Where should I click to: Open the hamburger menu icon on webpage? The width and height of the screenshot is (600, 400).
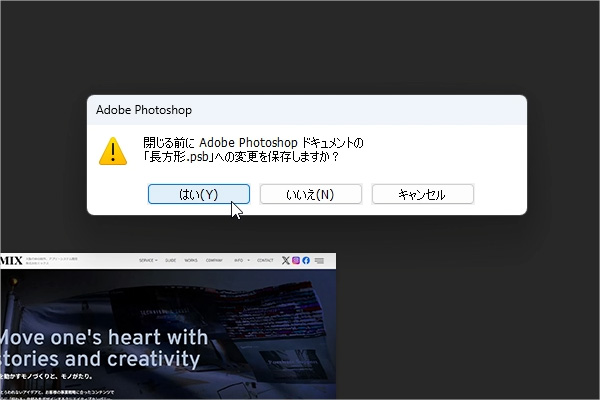(319, 260)
